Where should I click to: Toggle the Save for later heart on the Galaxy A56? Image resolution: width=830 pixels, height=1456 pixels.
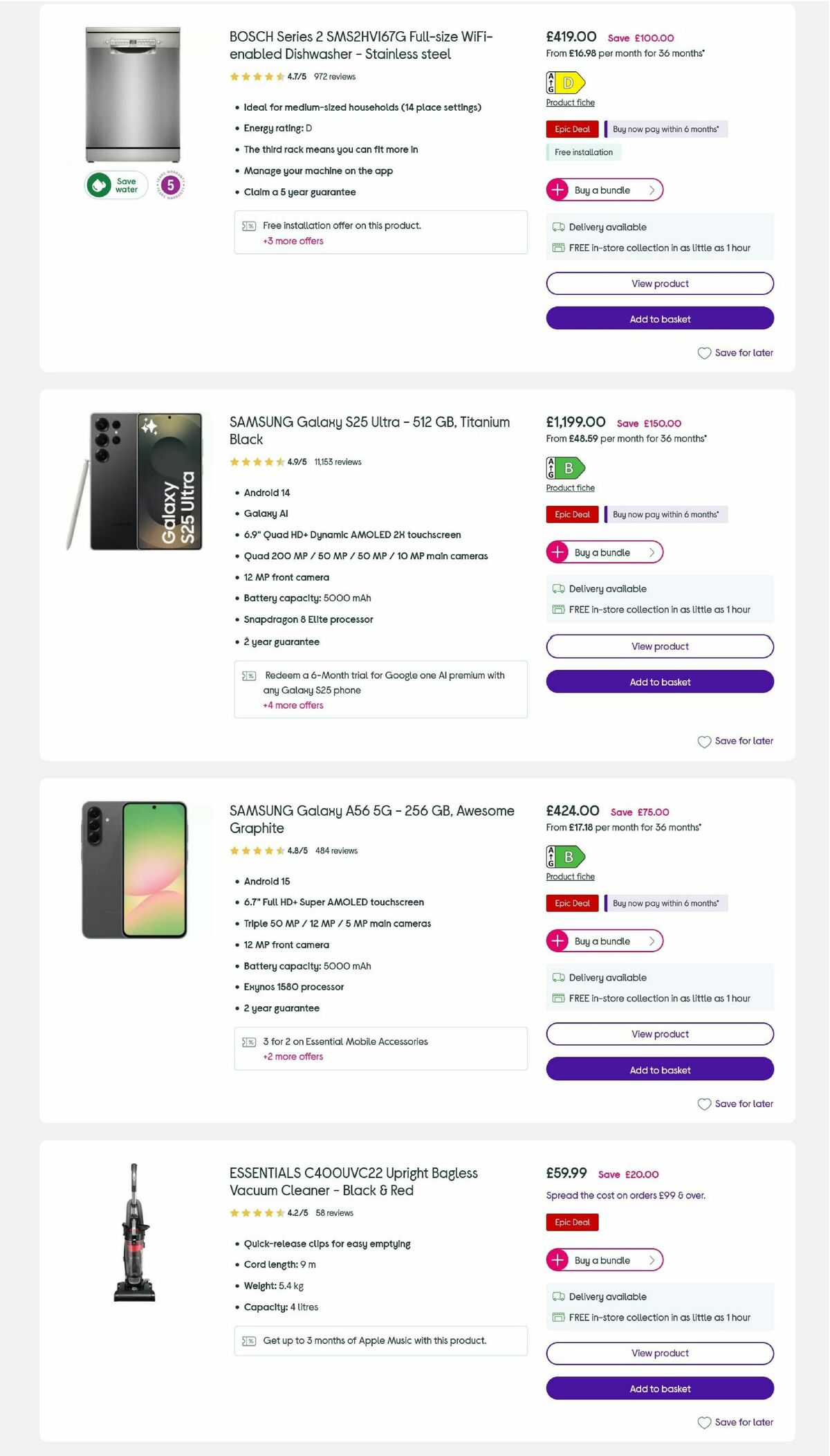(x=704, y=1104)
